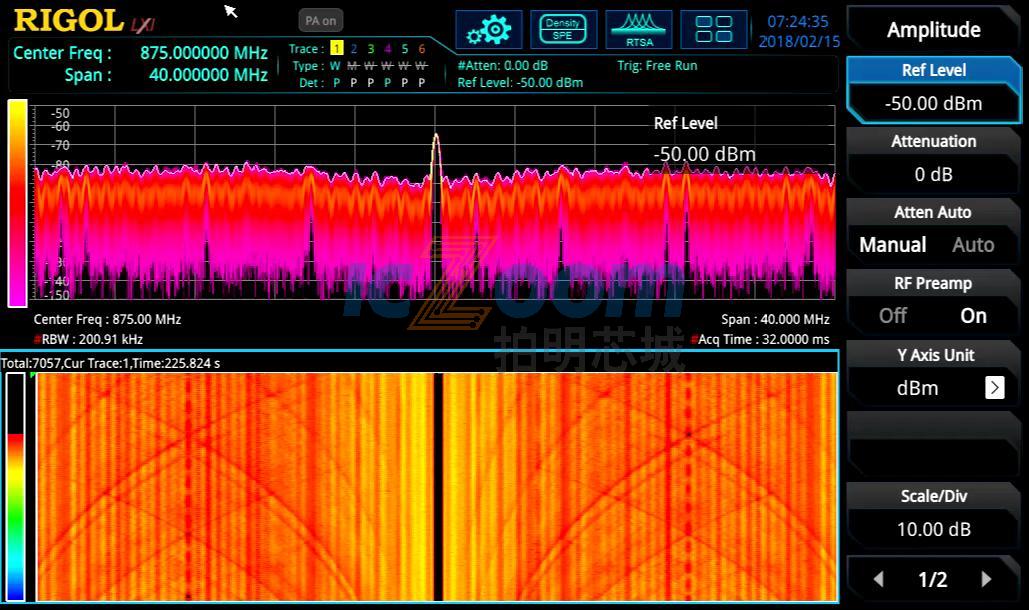Open the settings gears icon
Image resolution: width=1029 pixels, height=610 pixels.
(488, 30)
